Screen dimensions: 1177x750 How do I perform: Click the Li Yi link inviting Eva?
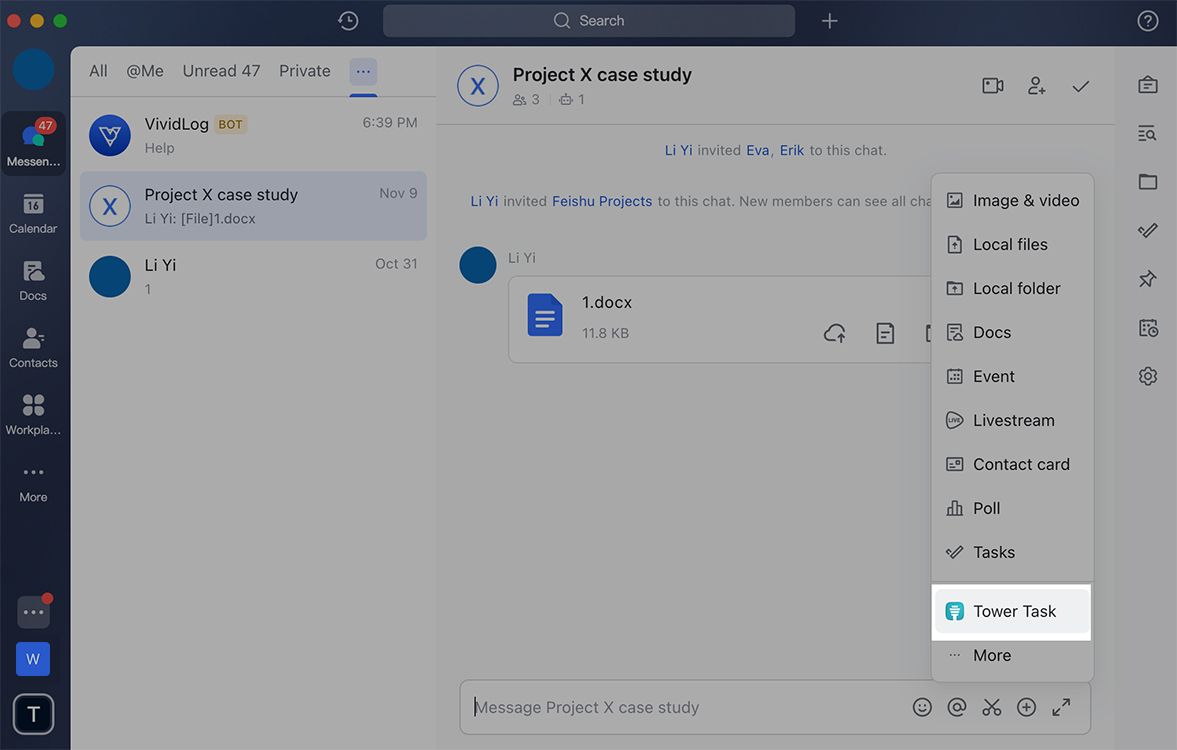679,150
